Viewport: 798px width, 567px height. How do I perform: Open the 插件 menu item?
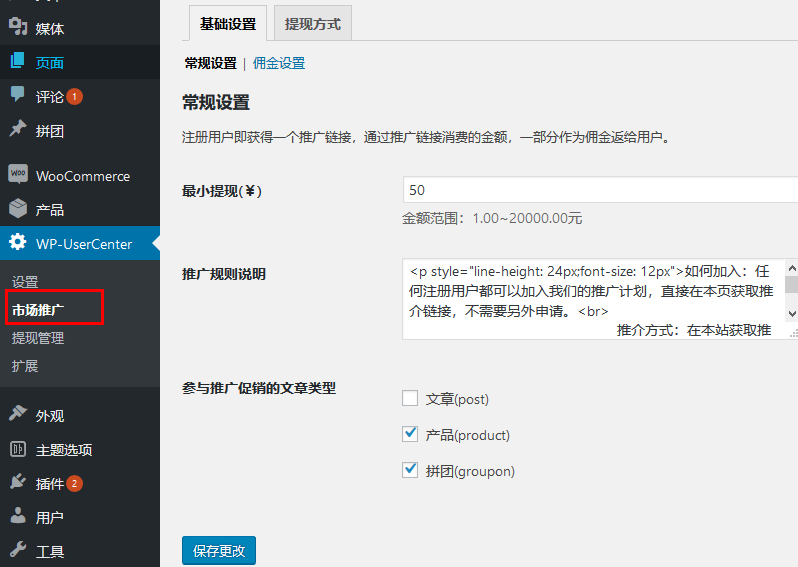80,484
